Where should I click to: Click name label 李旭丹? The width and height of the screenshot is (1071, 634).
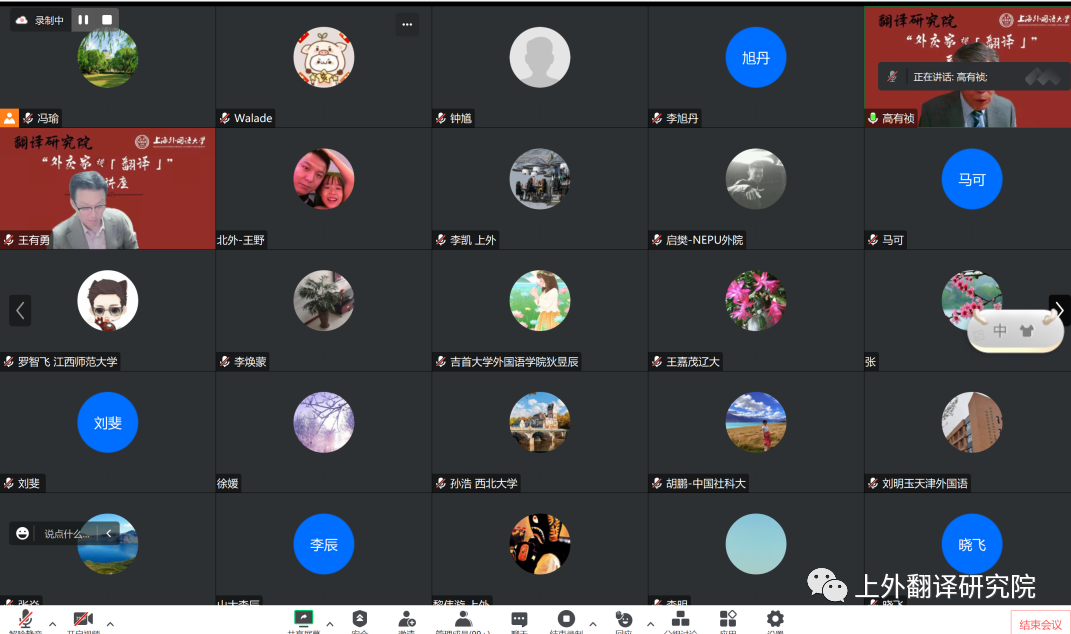pyautogui.click(x=682, y=118)
